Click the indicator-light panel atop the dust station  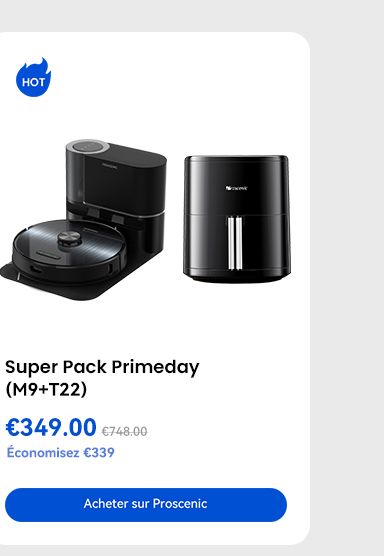(x=87, y=146)
